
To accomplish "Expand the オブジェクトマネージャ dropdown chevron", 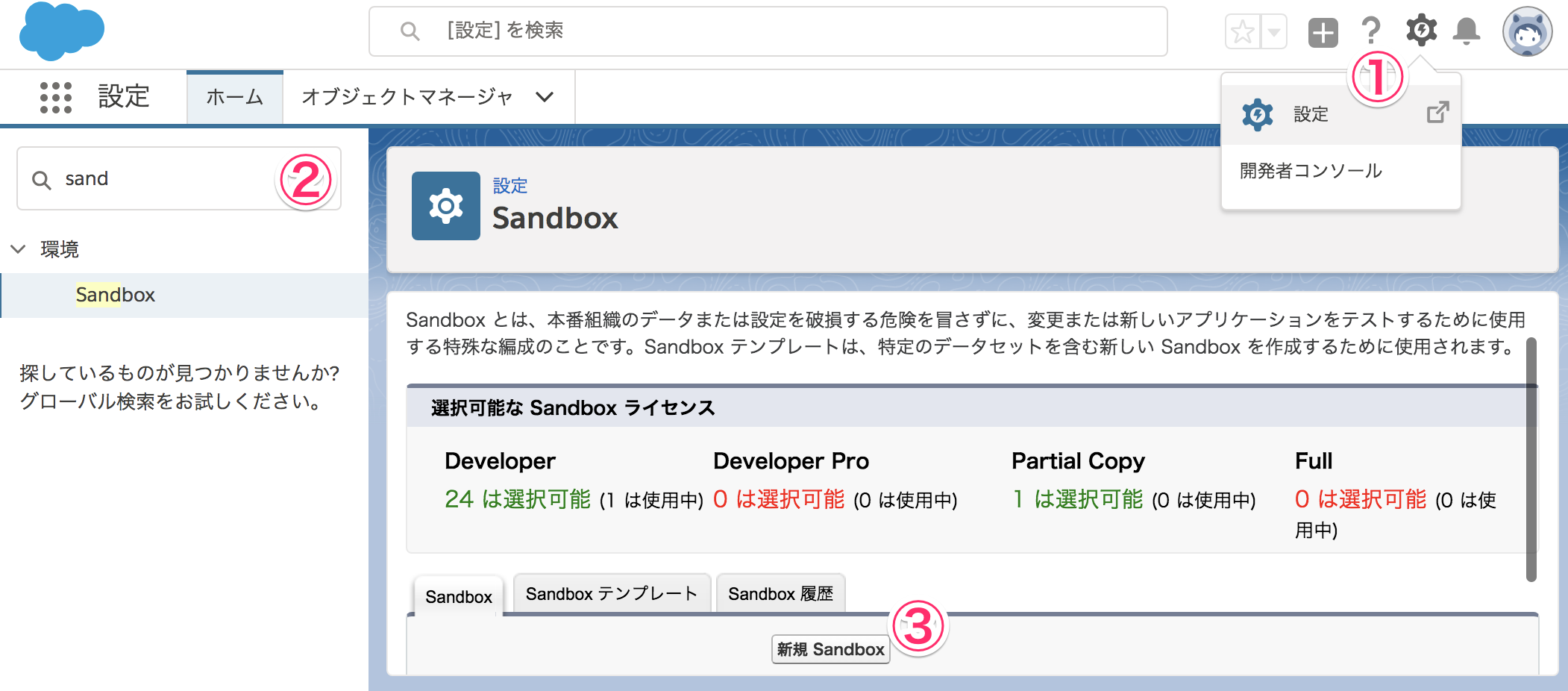I will [545, 97].
